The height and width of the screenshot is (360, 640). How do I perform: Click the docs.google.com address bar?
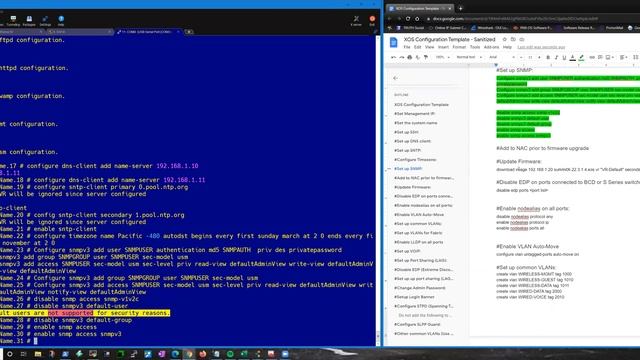[514, 18]
